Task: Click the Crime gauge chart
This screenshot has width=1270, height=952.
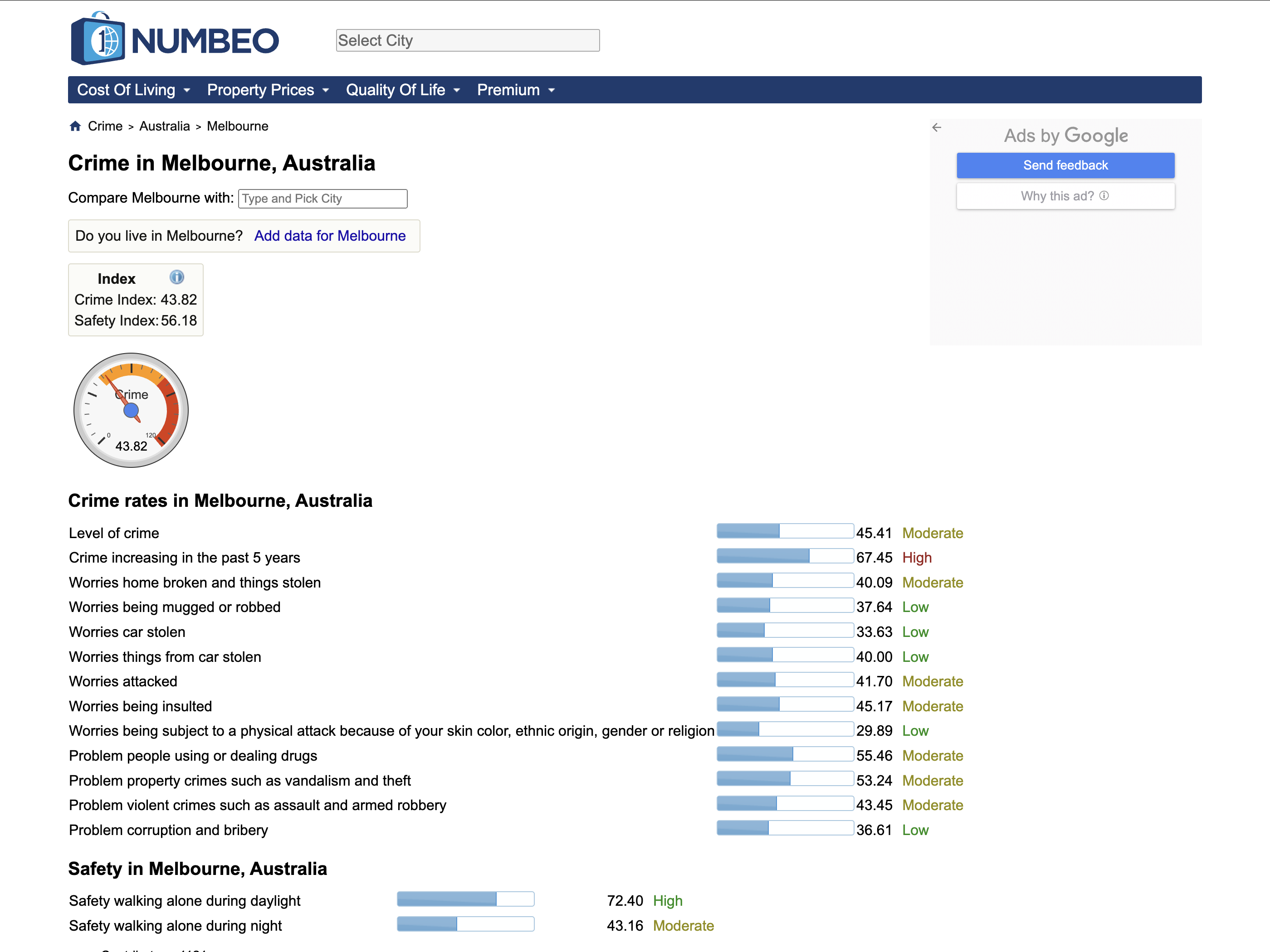Action: [x=131, y=410]
